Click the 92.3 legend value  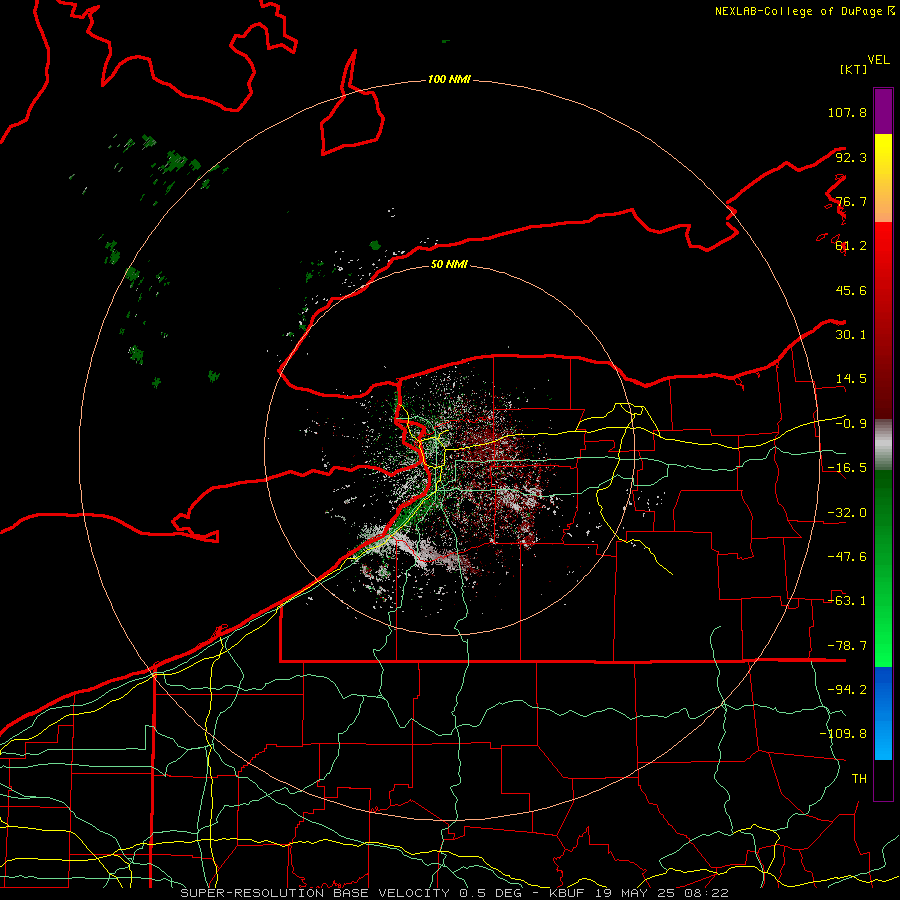(x=851, y=157)
